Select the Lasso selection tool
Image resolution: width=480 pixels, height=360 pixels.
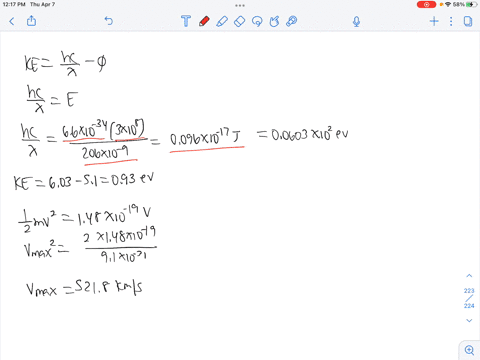tap(257, 22)
